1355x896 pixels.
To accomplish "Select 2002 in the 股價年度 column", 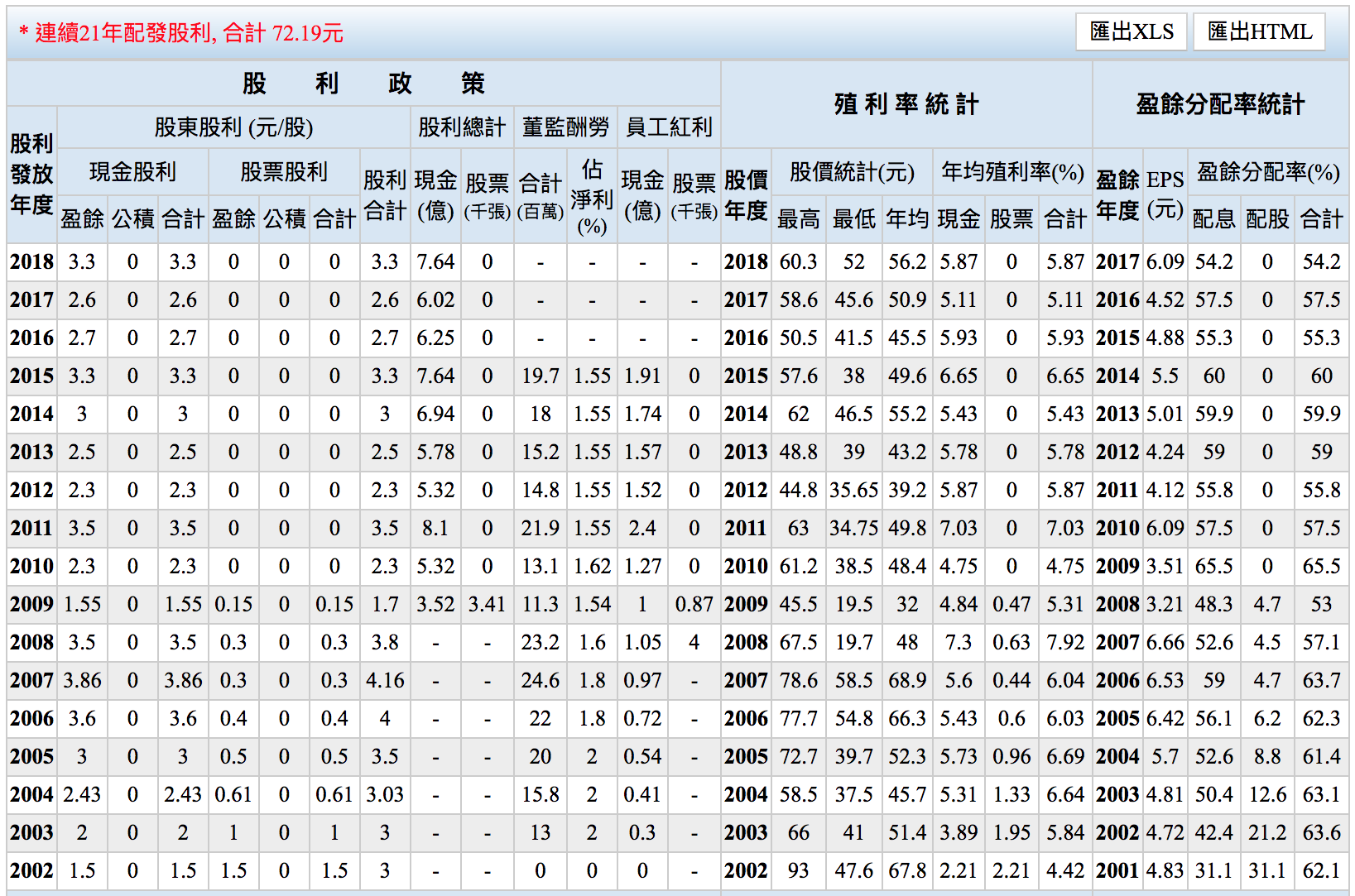I will 746,871.
